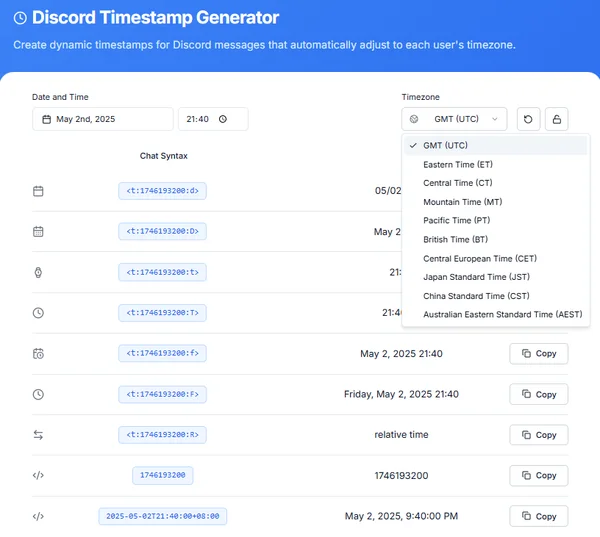Choose Eastern Time (ET) from list
This screenshot has width=600, height=537.
click(x=495, y=165)
